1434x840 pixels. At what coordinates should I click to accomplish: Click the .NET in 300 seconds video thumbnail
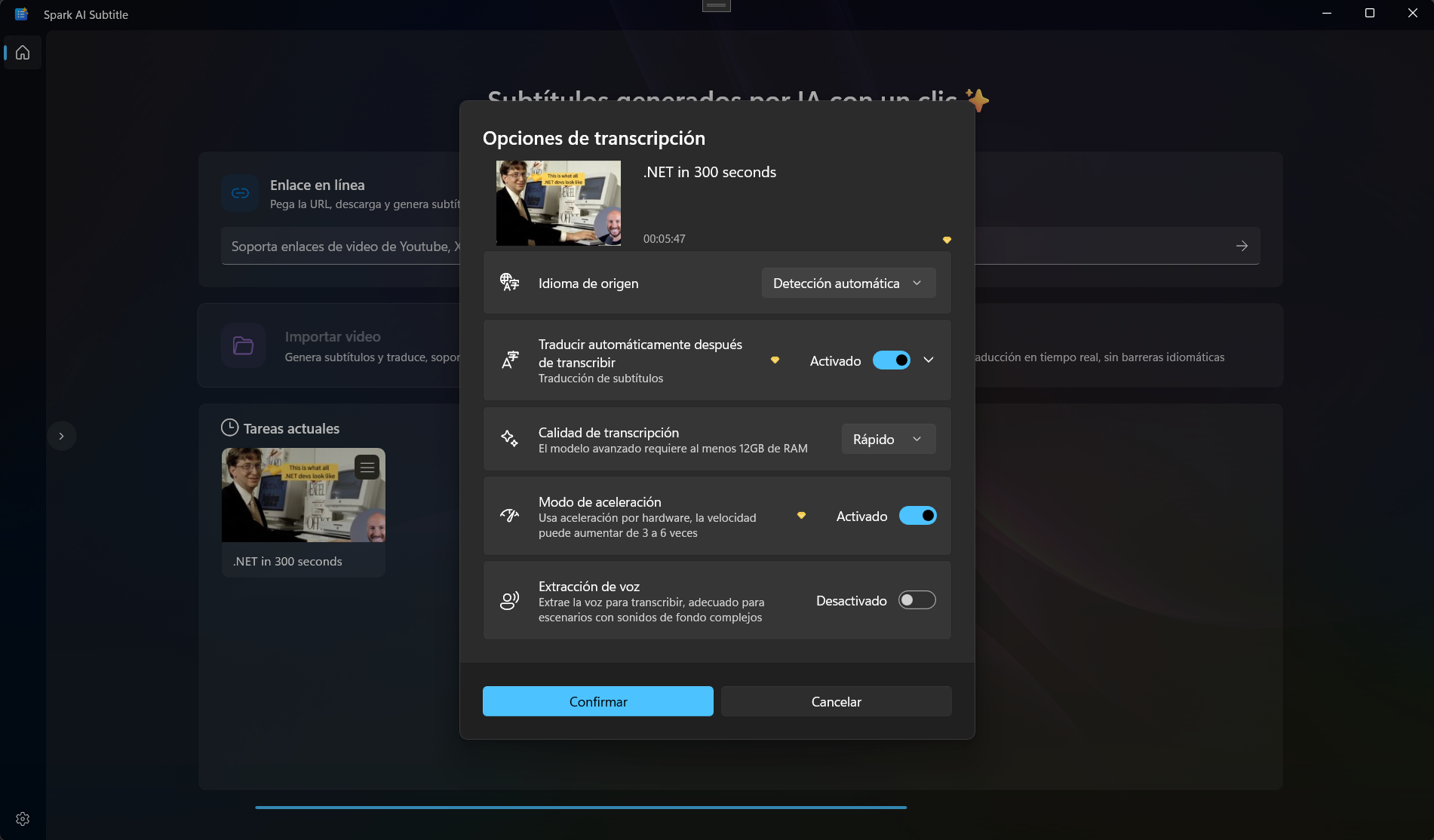(558, 203)
